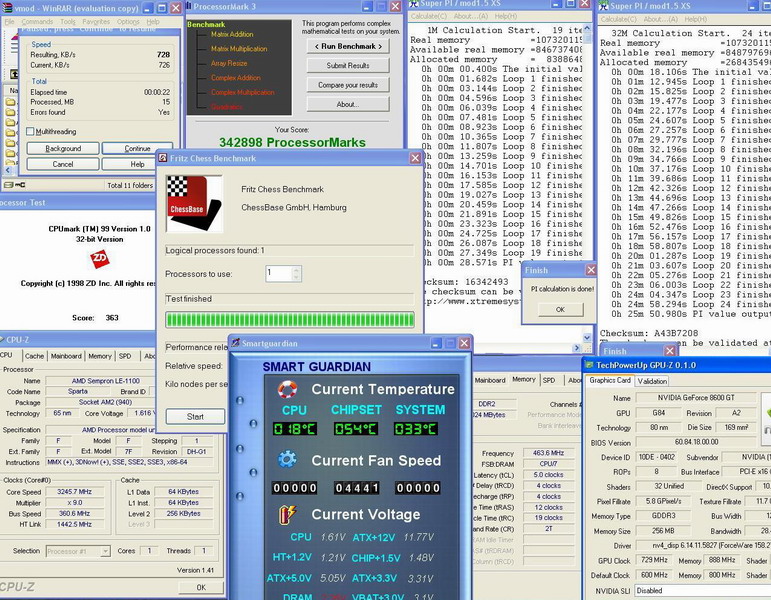Image resolution: width=771 pixels, height=600 pixels.
Task: Select Matrix Multiplication benchmark item
Action: coord(239,49)
